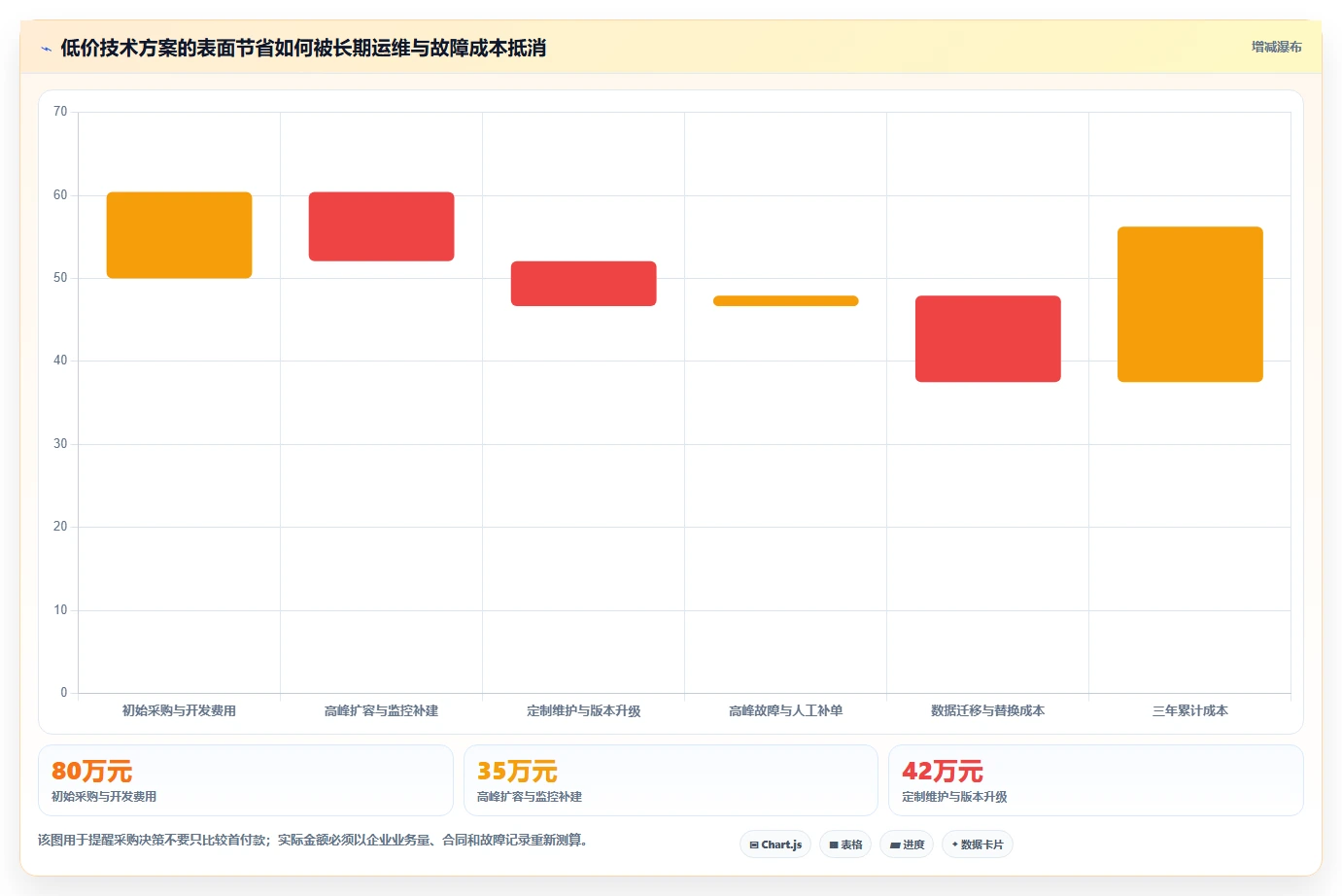The width and height of the screenshot is (1342, 896).
Task: Select the red 高峰扩容与监控补建 bar
Action: 381,226
